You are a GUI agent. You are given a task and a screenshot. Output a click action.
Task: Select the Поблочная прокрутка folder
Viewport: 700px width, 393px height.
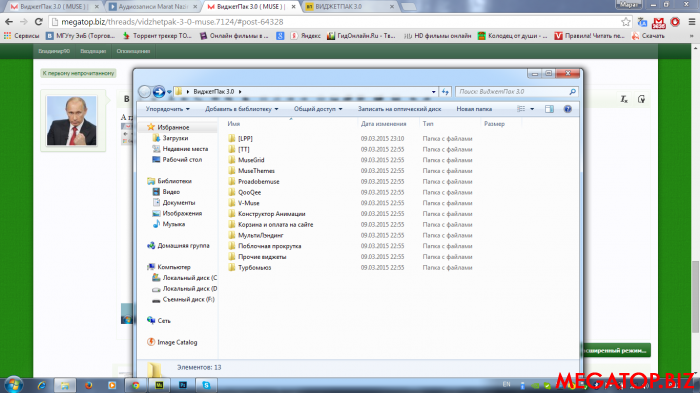269,246
